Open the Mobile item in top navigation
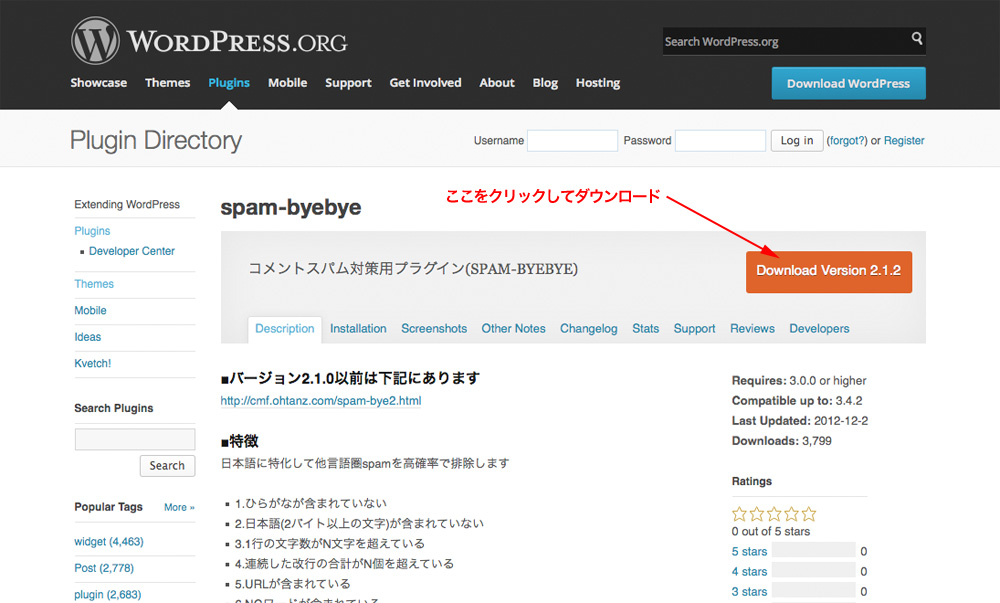The image size is (1000, 603). pyautogui.click(x=288, y=83)
